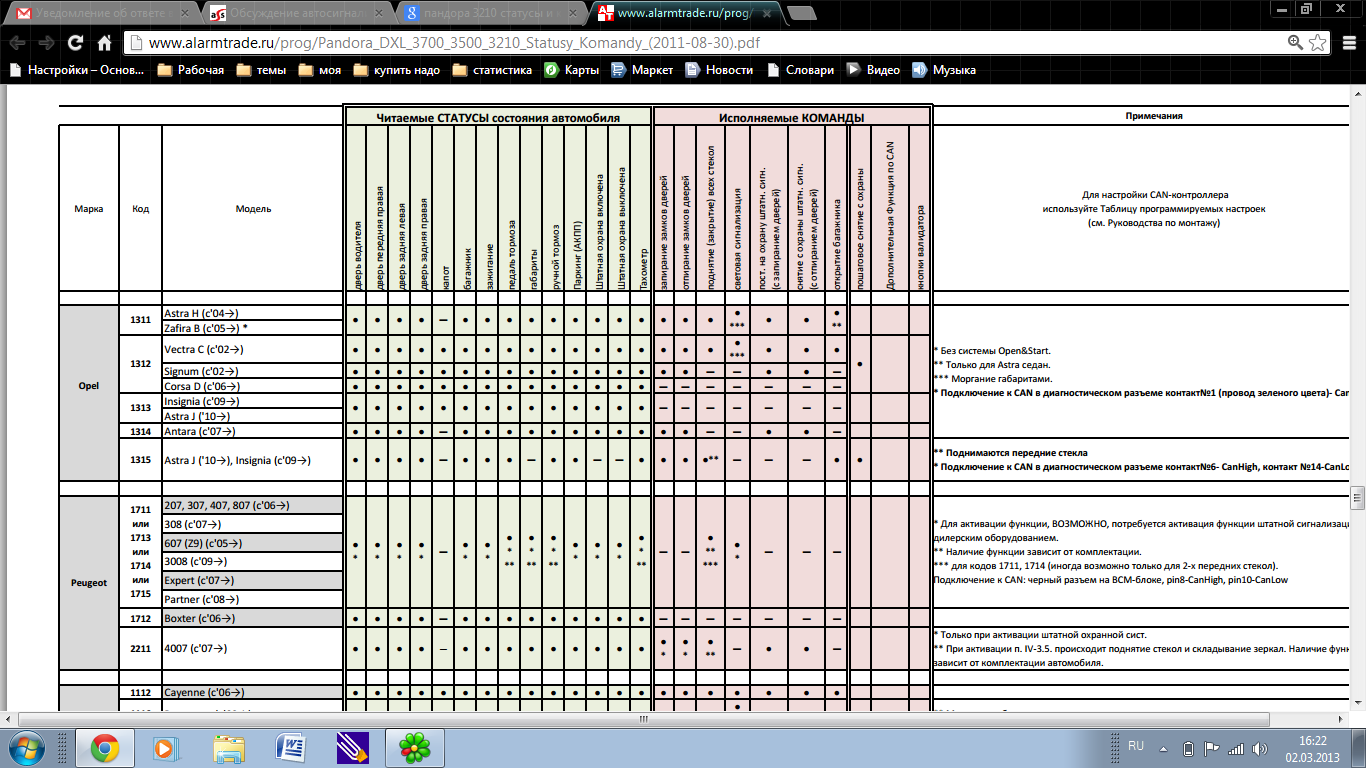Click the horizontal scrollbar right arrow

(x=1340, y=719)
